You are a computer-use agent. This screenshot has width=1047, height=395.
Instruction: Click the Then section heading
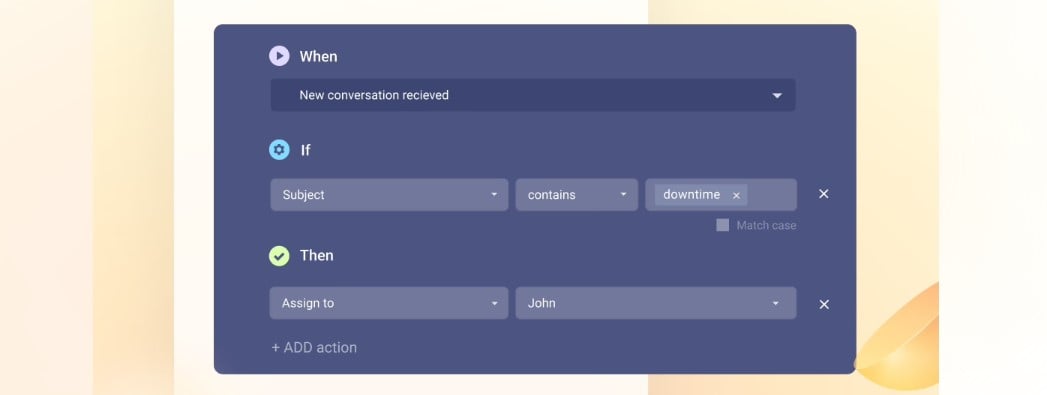click(x=317, y=256)
